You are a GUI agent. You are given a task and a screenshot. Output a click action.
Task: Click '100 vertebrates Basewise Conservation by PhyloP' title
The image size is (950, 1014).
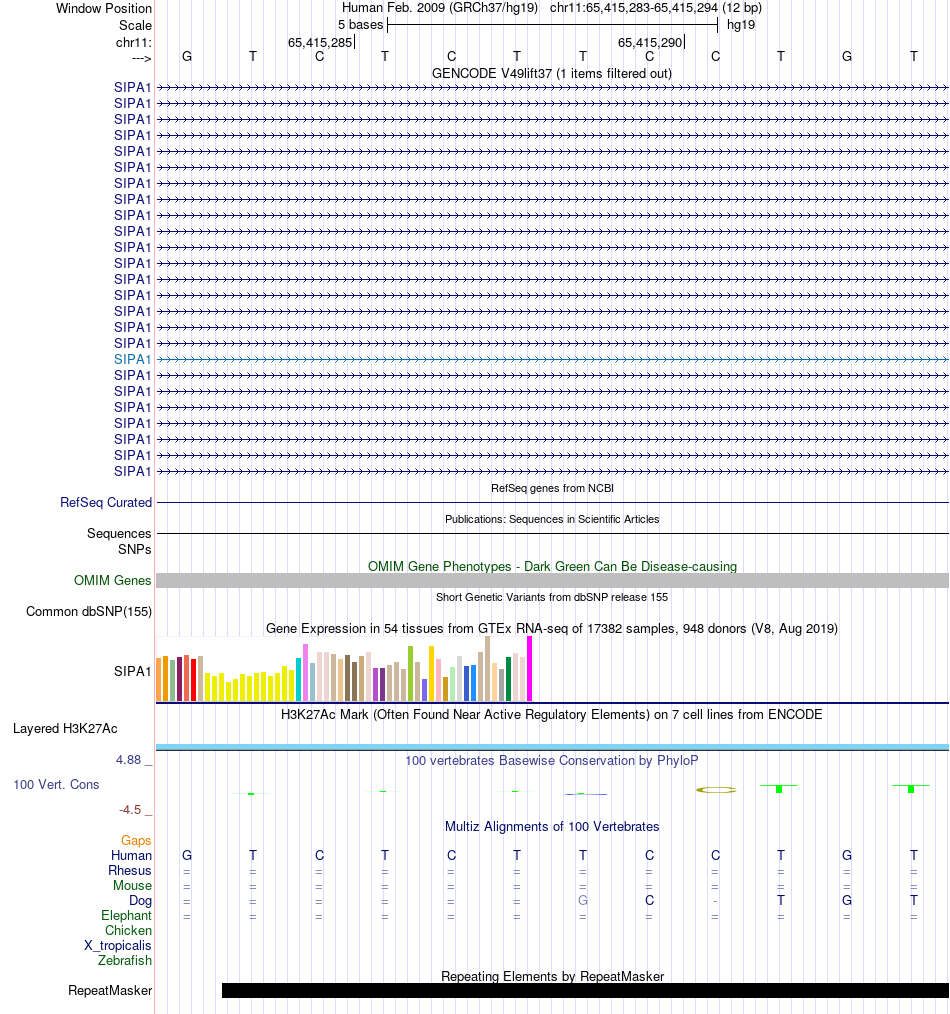[x=552, y=760]
